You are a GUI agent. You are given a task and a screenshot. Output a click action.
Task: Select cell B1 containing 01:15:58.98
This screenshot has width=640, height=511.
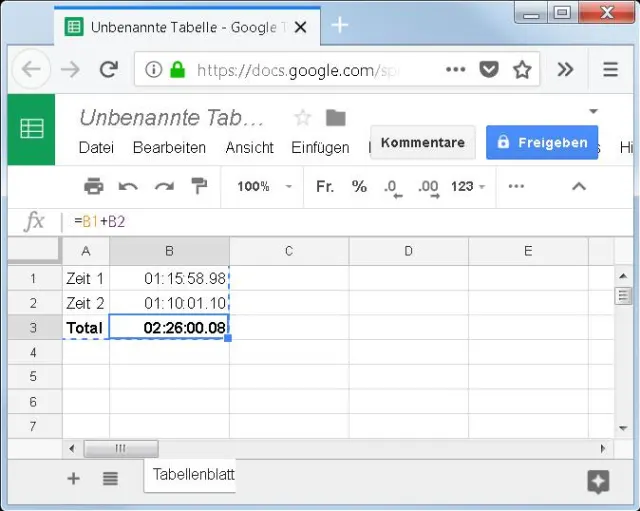pos(169,278)
